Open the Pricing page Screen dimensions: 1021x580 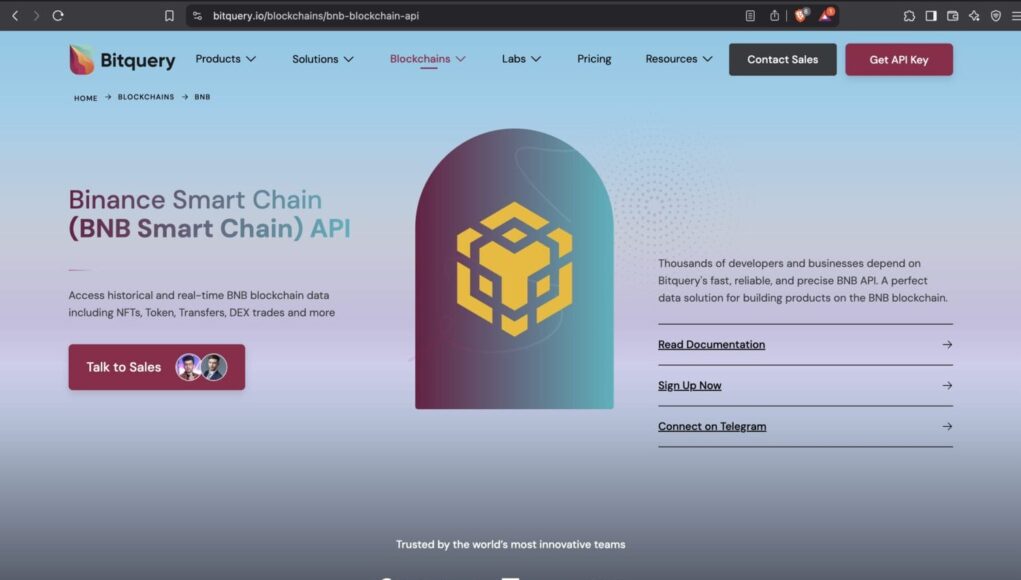[594, 59]
